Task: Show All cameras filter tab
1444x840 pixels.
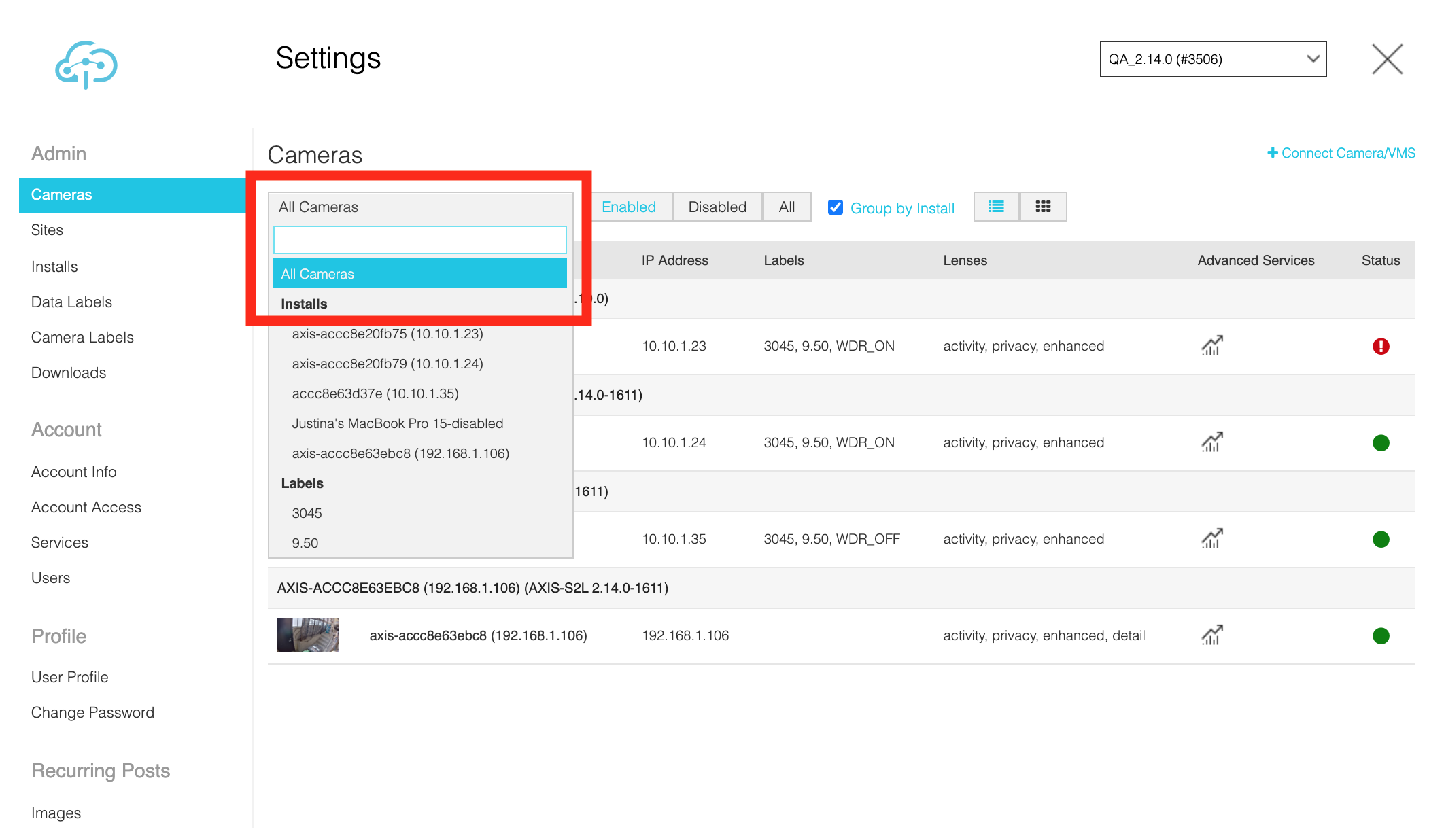Action: [787, 207]
